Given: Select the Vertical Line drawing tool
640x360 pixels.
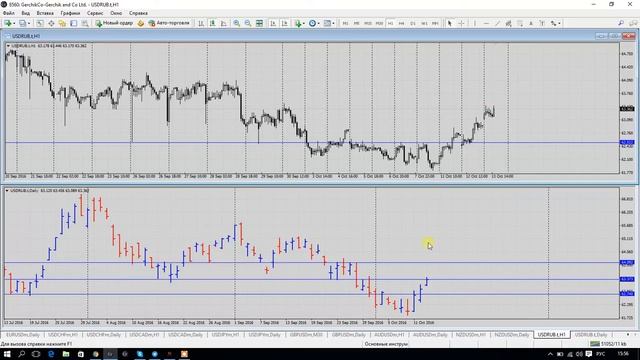Looking at the screenshot, I should tap(475, 23).
